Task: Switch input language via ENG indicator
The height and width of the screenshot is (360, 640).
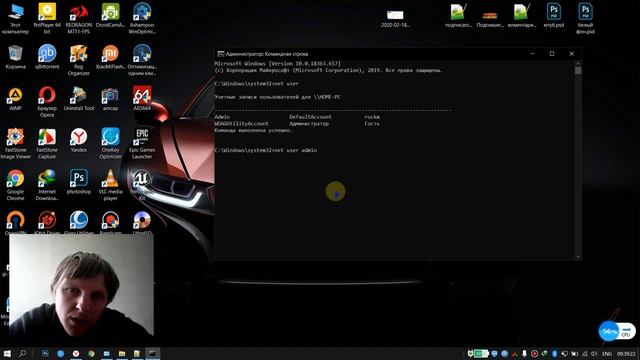Action: click(x=607, y=353)
